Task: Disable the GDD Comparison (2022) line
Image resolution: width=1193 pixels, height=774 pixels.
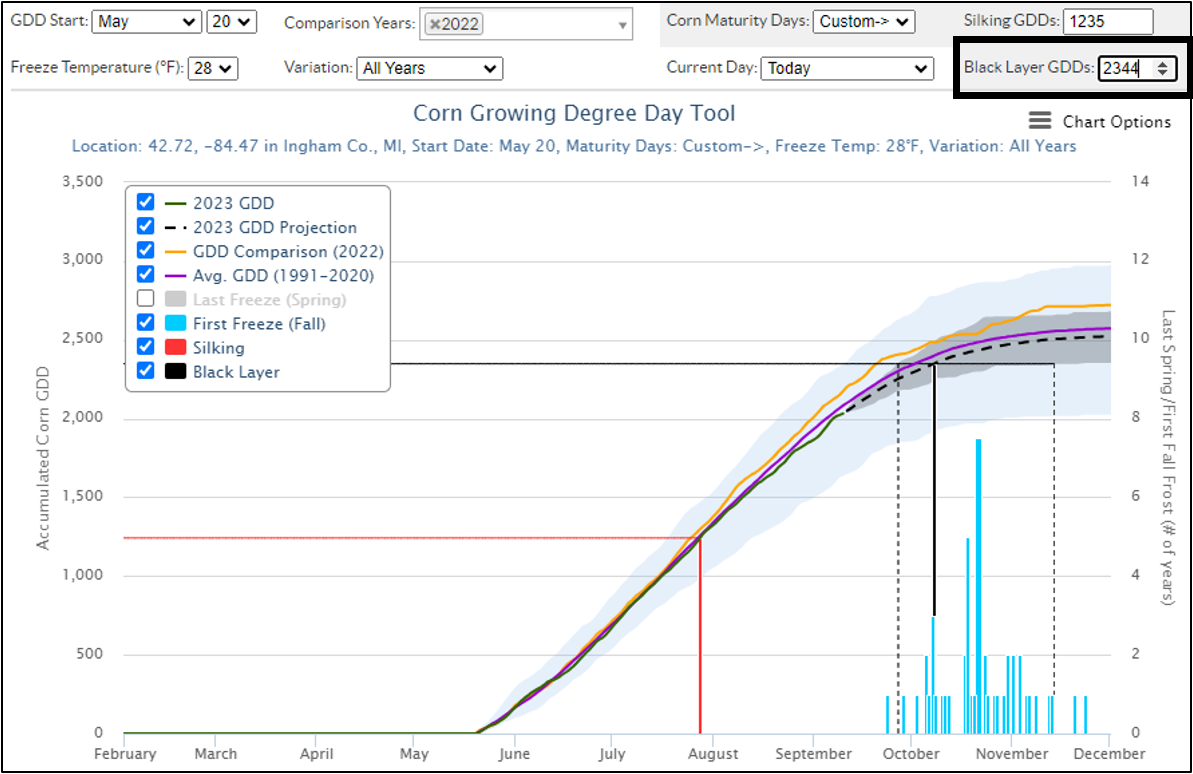Action: pyautogui.click(x=146, y=251)
